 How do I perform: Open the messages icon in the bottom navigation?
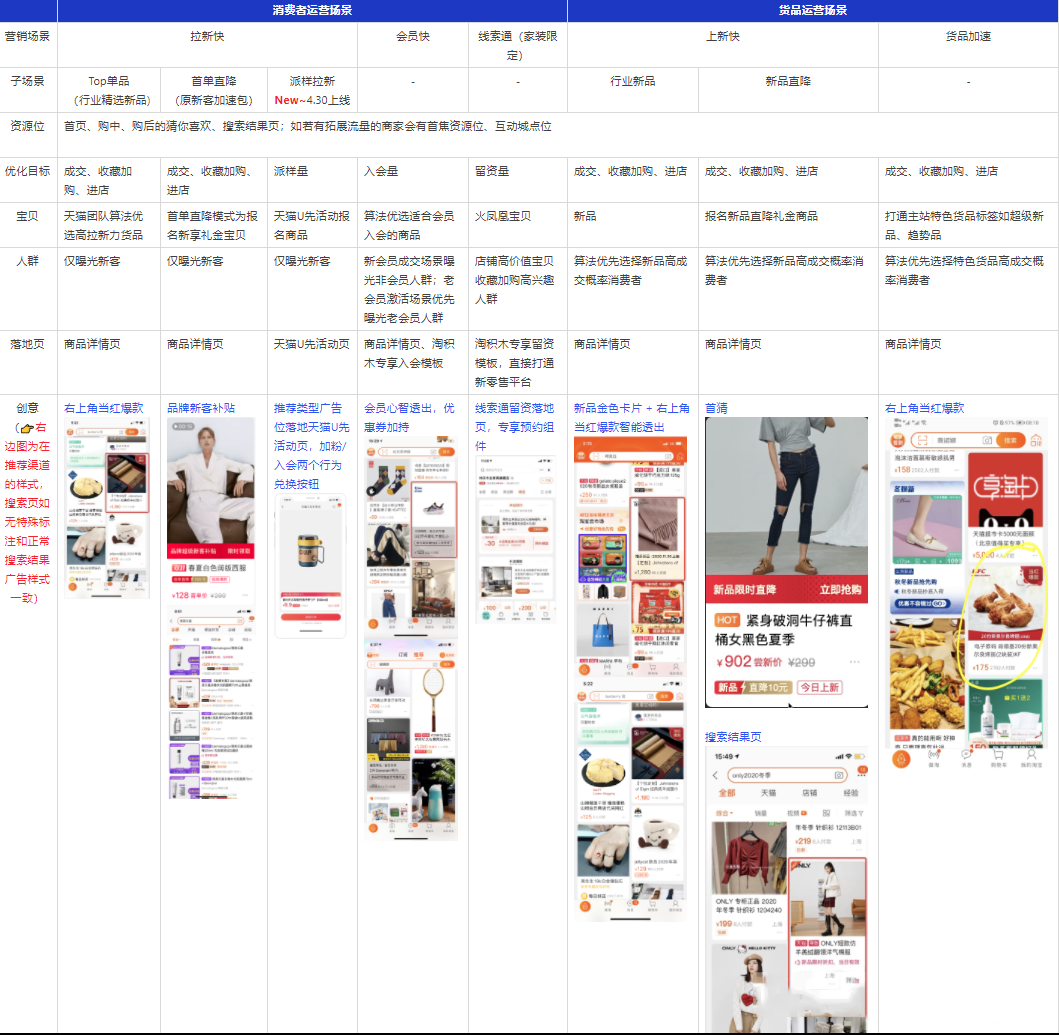pos(964,756)
